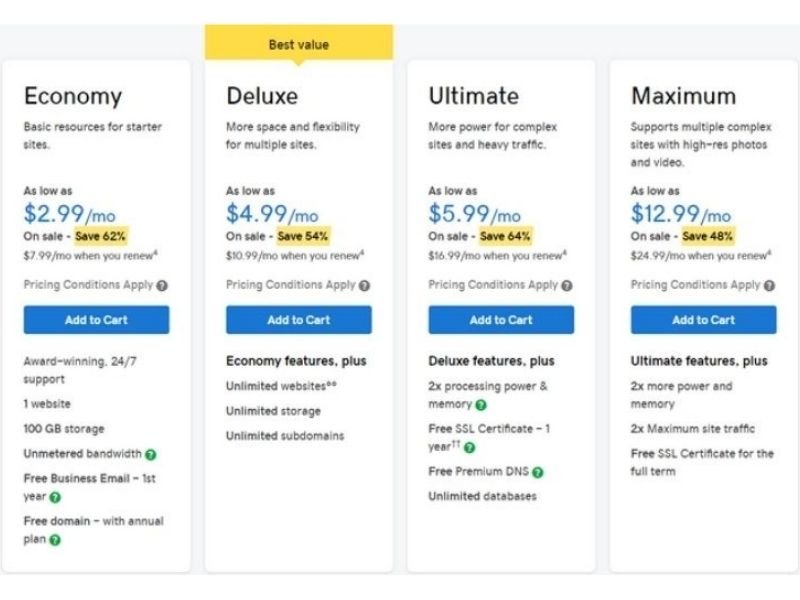800x600 pixels.
Task: Open Ultimate Pricing Conditions help icon
Action: point(567,286)
